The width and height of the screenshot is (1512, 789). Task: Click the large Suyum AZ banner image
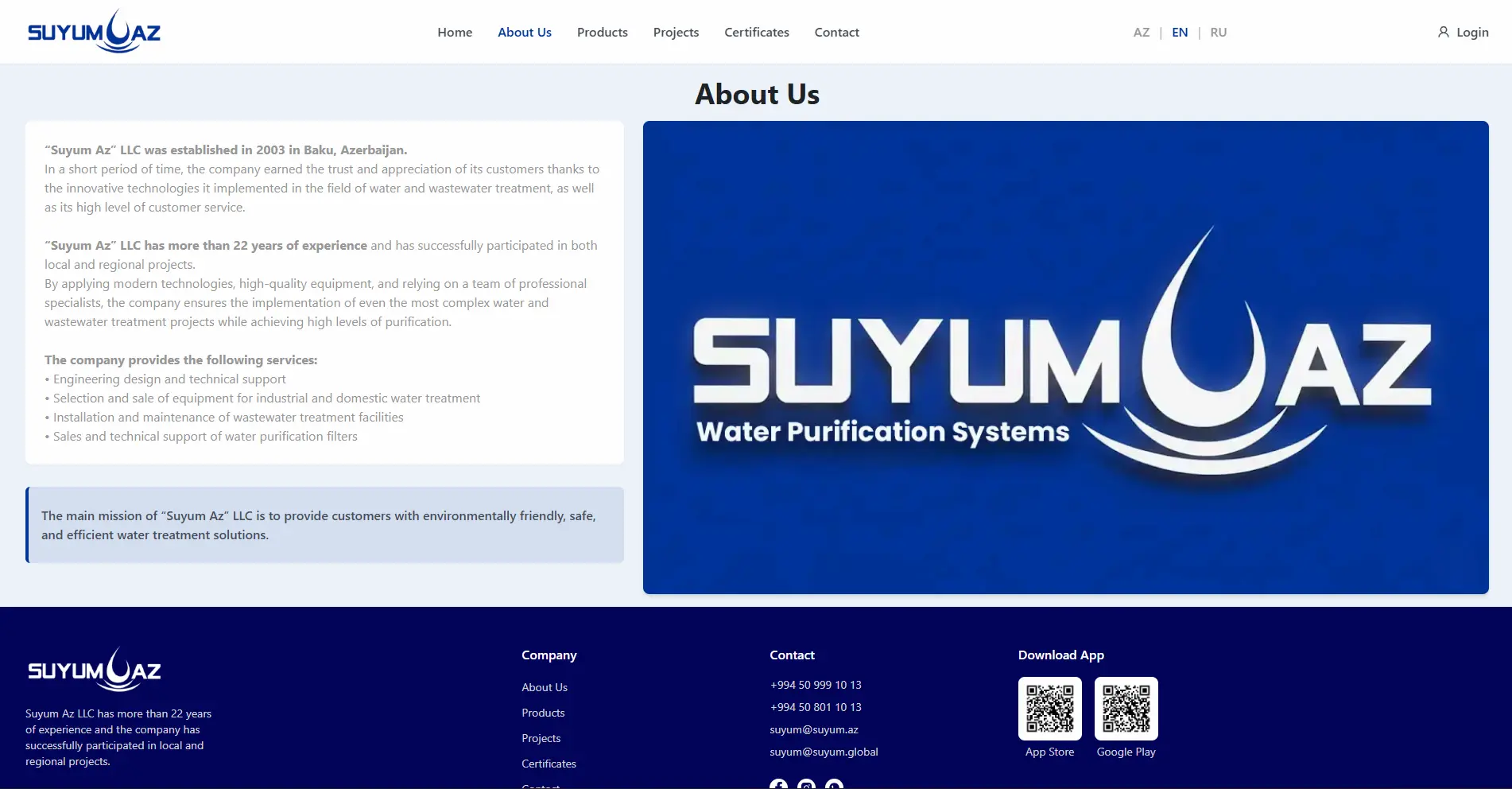pyautogui.click(x=1065, y=357)
